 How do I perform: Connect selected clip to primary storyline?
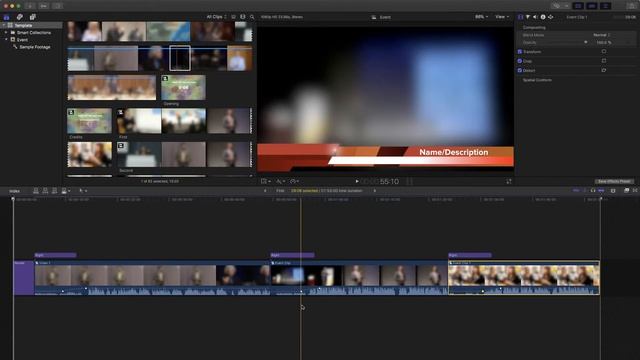click(36, 191)
